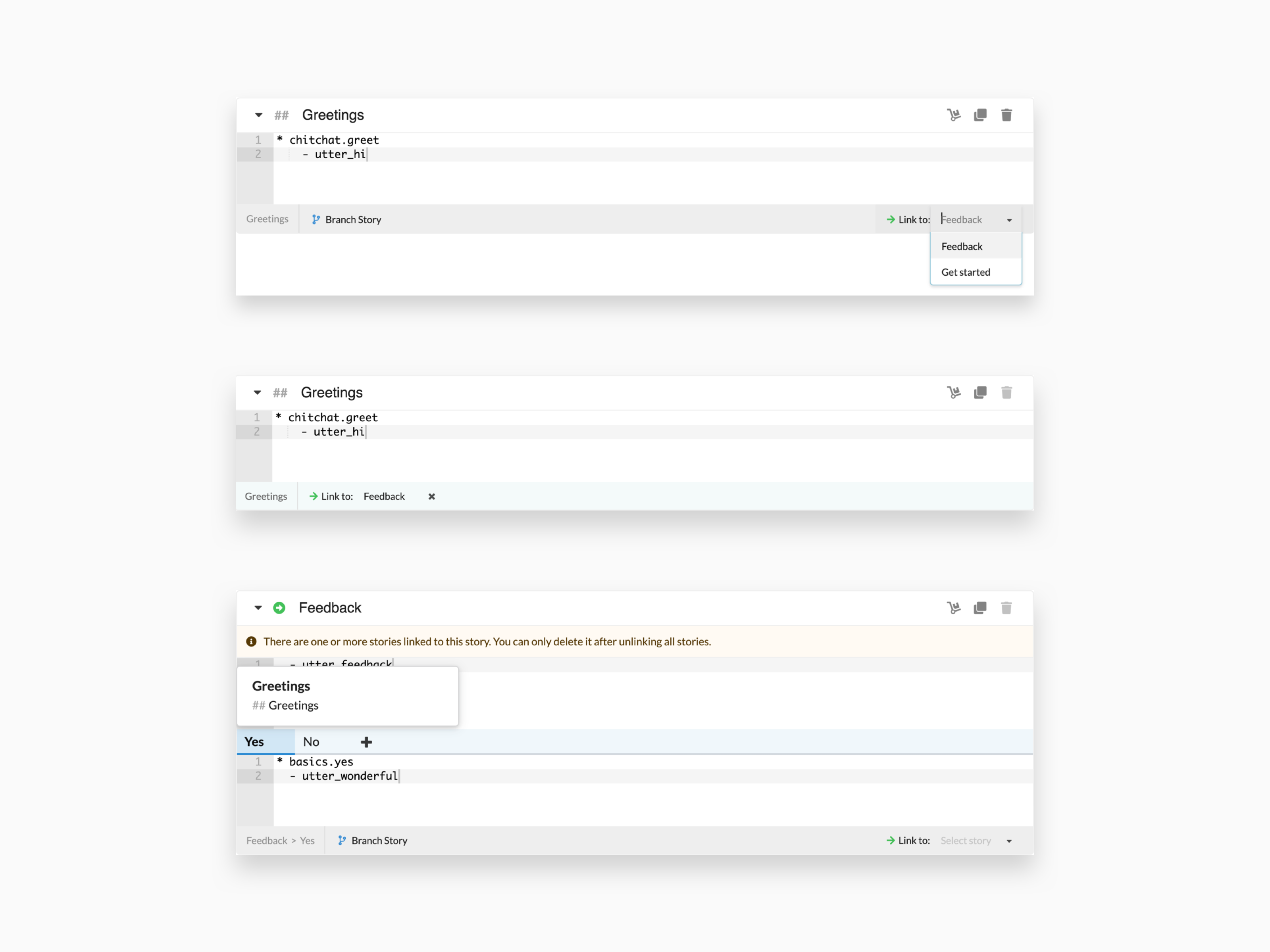Viewport: 1270px width, 952px height.
Task: Click line number 1 in first Greetings editor
Action: point(258,140)
